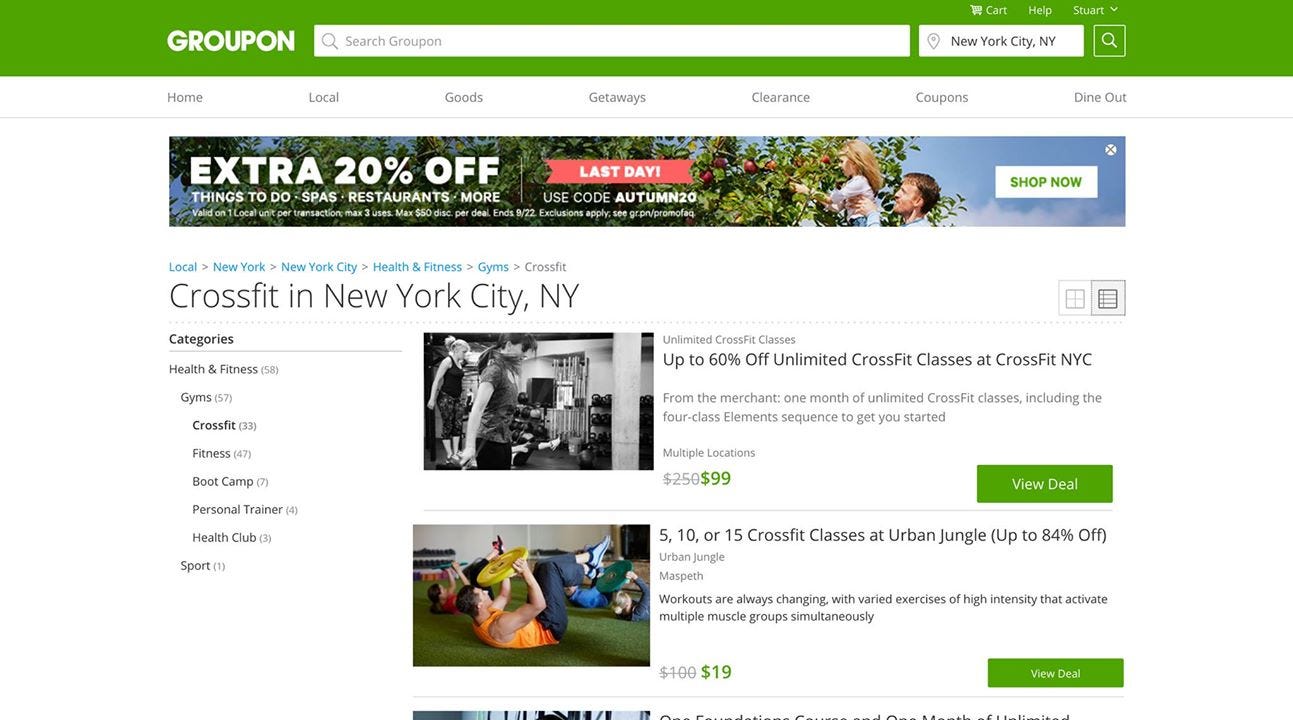The height and width of the screenshot is (720, 1293).
Task: Open the Urban Jungle workout thumbnail
Action: pyautogui.click(x=531, y=596)
